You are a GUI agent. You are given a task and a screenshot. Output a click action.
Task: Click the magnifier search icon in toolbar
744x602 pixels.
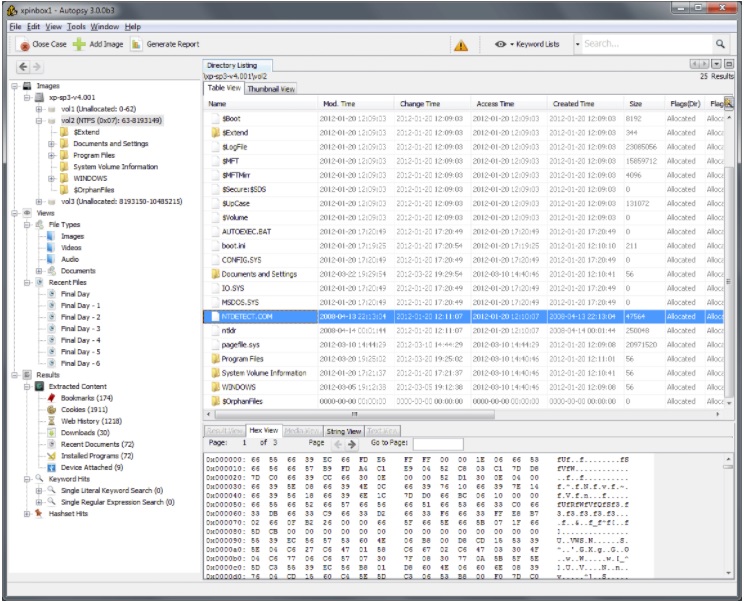coord(720,44)
